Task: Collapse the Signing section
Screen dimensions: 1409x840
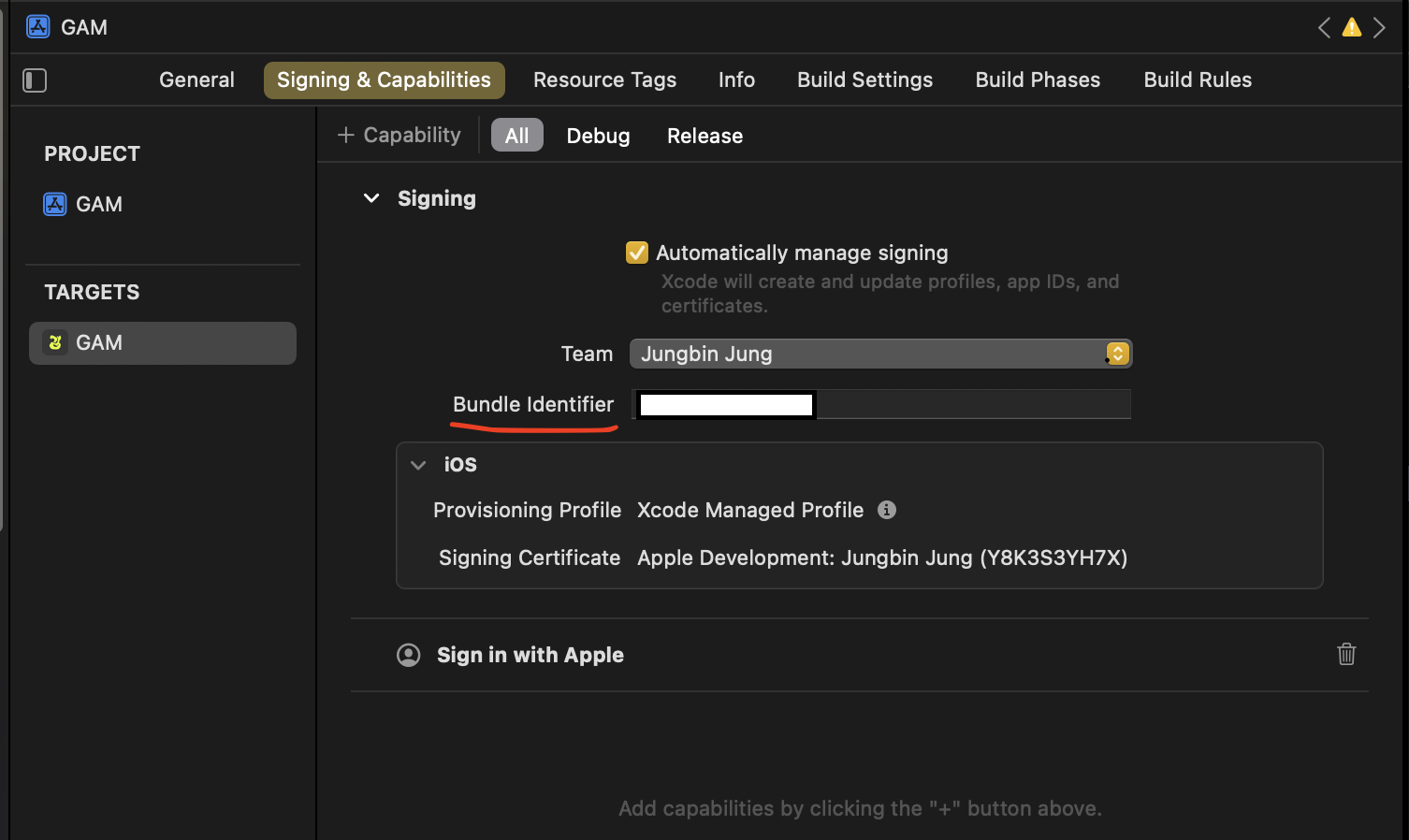Action: (371, 198)
